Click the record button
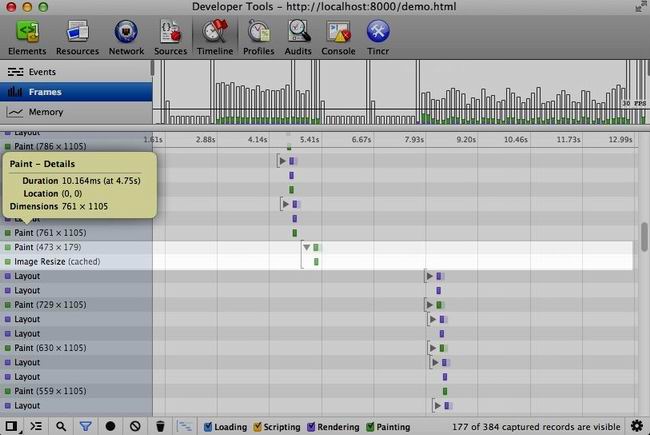This screenshot has width=650, height=435. point(110,426)
